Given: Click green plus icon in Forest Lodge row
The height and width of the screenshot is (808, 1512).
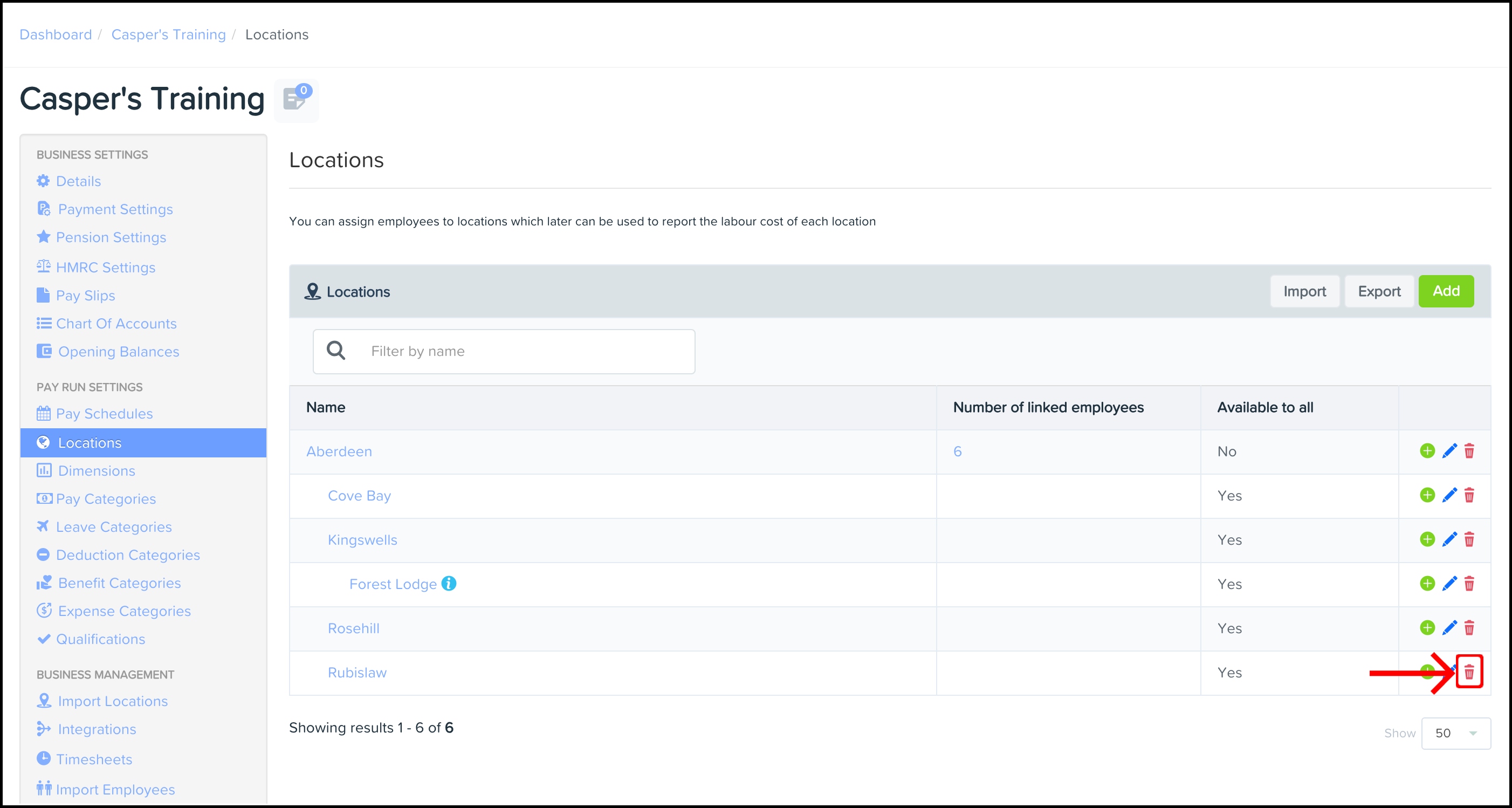Looking at the screenshot, I should pyautogui.click(x=1427, y=583).
